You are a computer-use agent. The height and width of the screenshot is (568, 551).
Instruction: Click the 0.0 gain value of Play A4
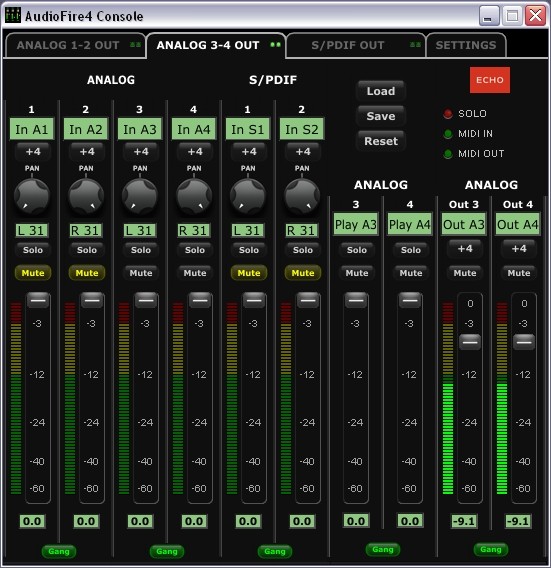click(410, 521)
